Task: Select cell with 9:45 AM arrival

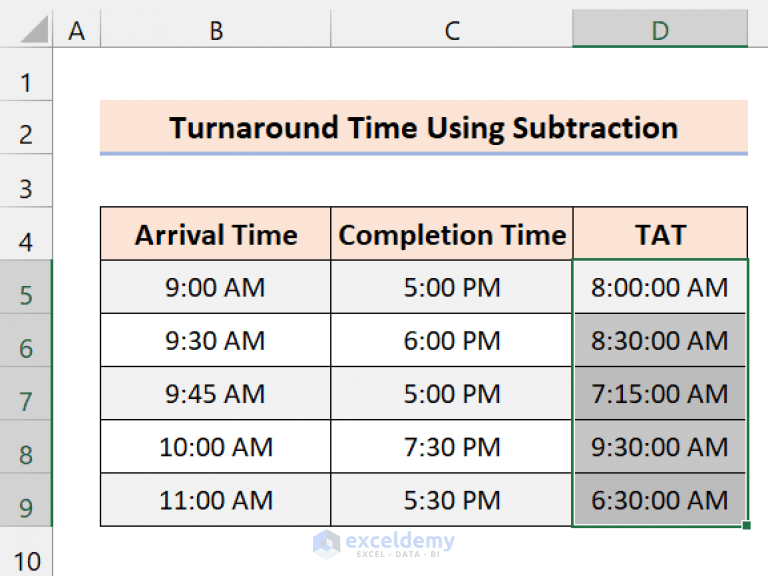Action: (216, 393)
